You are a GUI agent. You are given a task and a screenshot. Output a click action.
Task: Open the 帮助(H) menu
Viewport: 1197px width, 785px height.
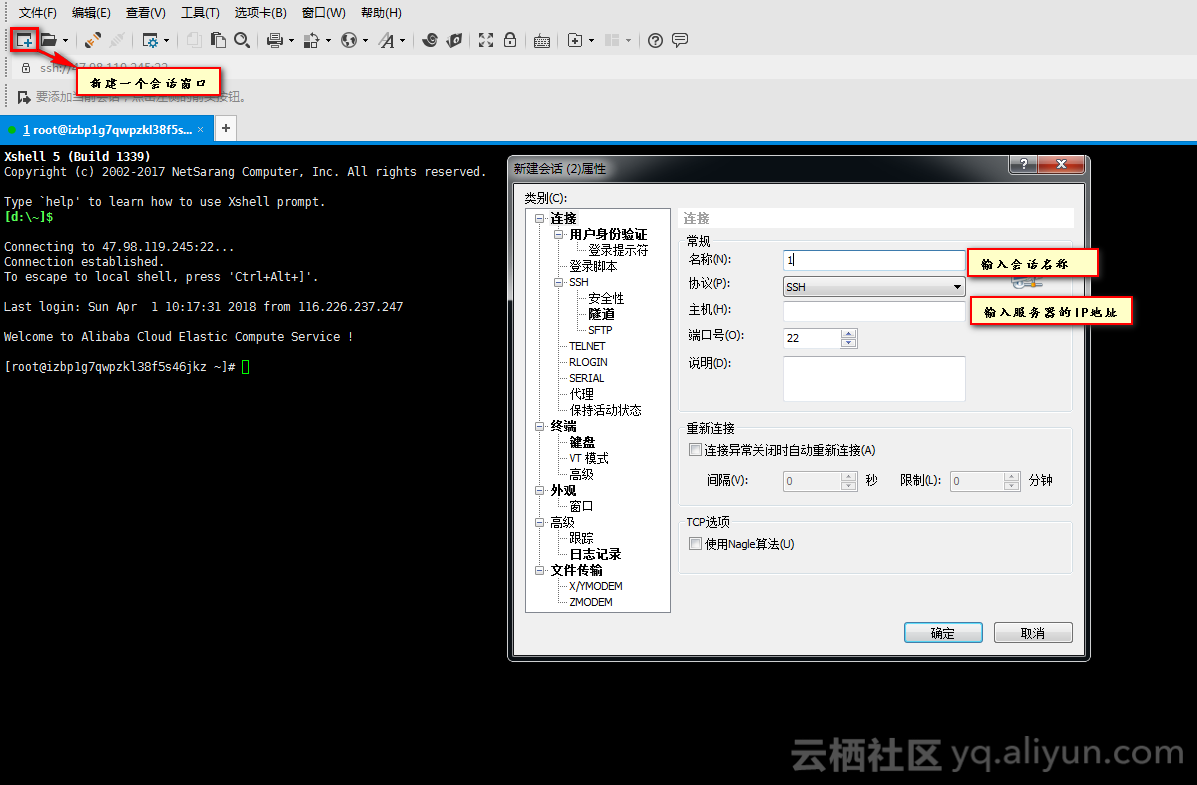[381, 13]
